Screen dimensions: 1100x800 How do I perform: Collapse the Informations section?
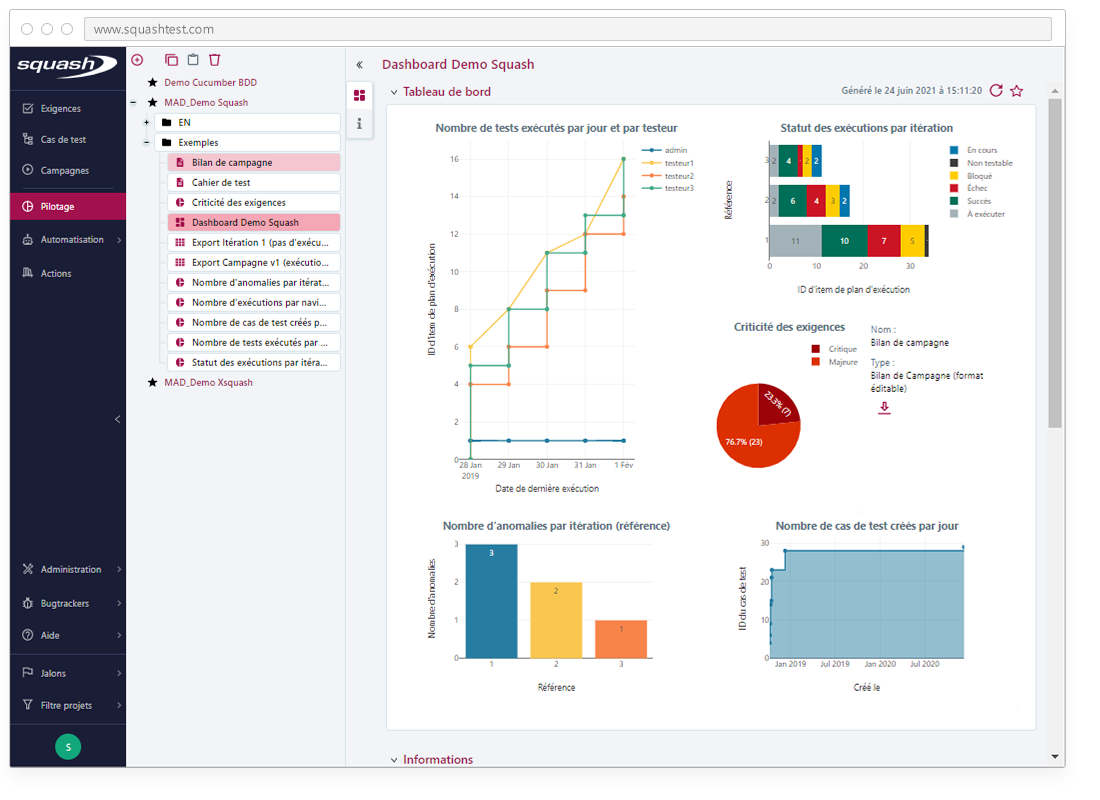(394, 761)
